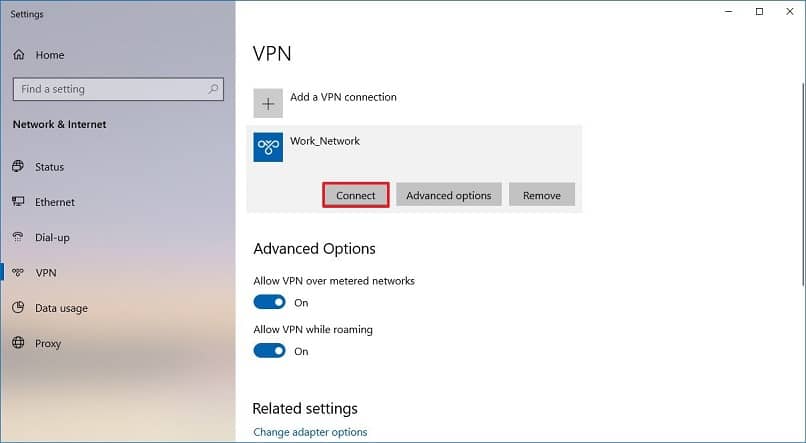
Task: Open the Ethernet settings page
Action: [x=55, y=202]
